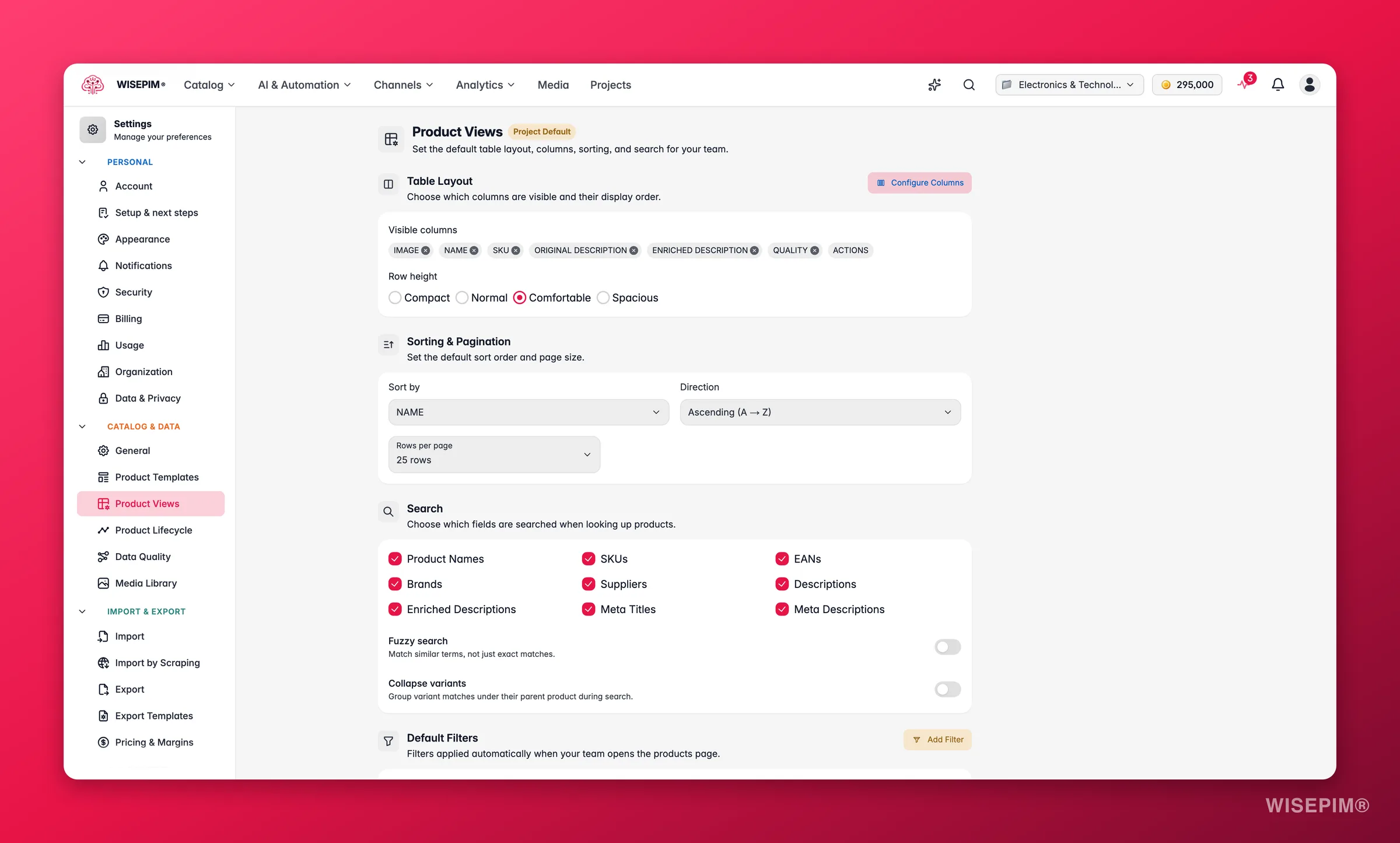Click the Project Default badge
1400x843 pixels.
point(541,132)
